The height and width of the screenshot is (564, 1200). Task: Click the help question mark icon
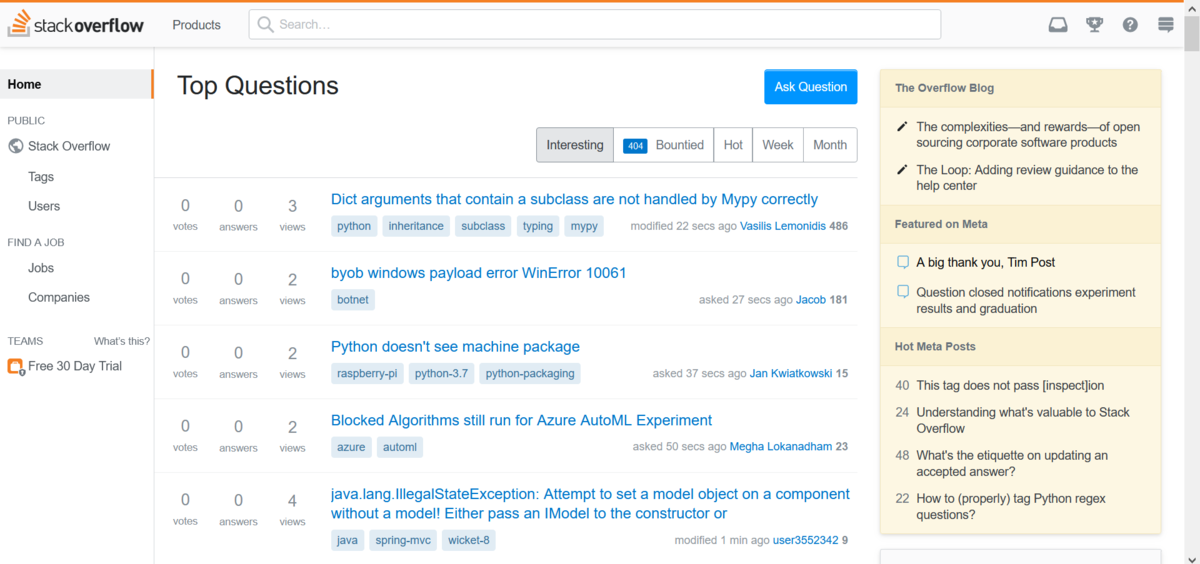pyautogui.click(x=1130, y=25)
